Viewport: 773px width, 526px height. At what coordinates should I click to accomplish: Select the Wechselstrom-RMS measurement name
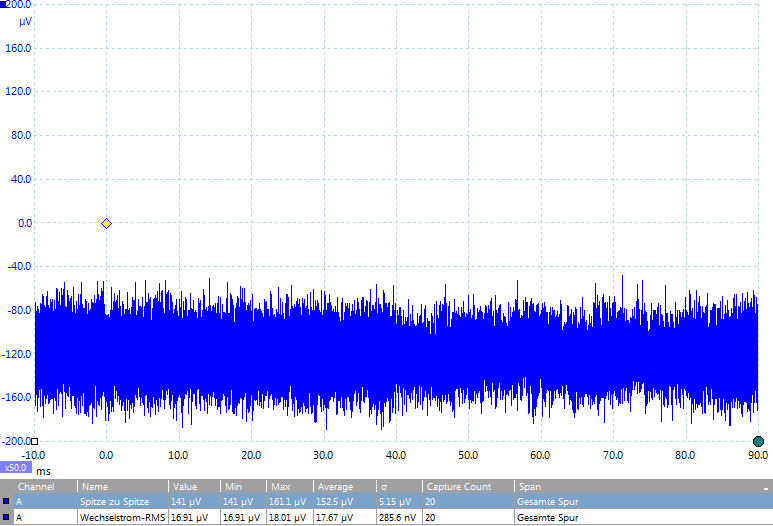coord(122,518)
